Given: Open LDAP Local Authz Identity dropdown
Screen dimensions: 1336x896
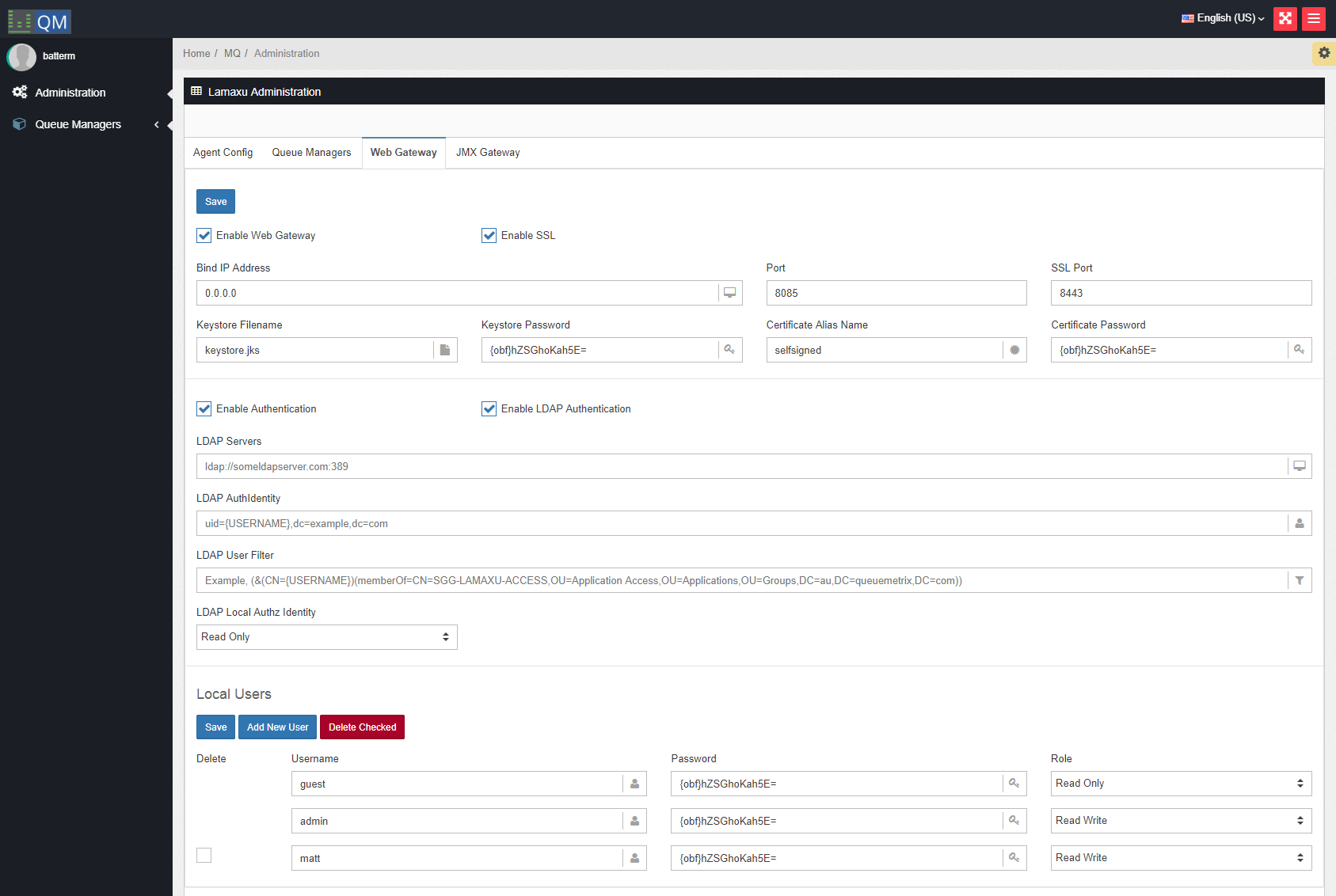Looking at the screenshot, I should (x=326, y=637).
